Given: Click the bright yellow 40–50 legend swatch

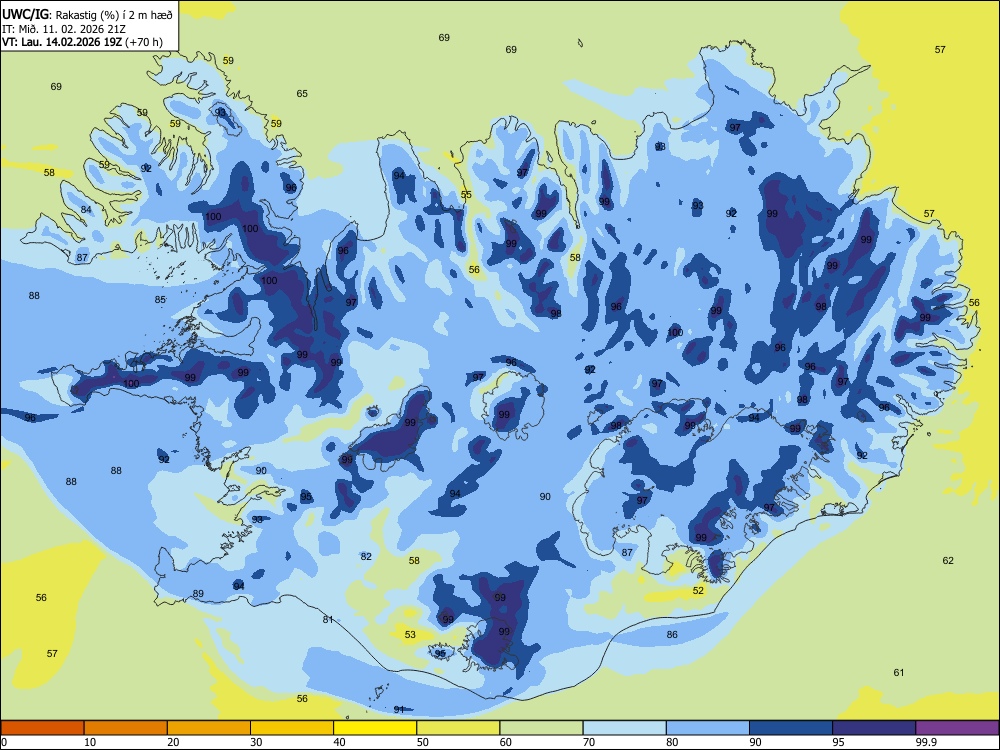Looking at the screenshot, I should click(x=375, y=728).
